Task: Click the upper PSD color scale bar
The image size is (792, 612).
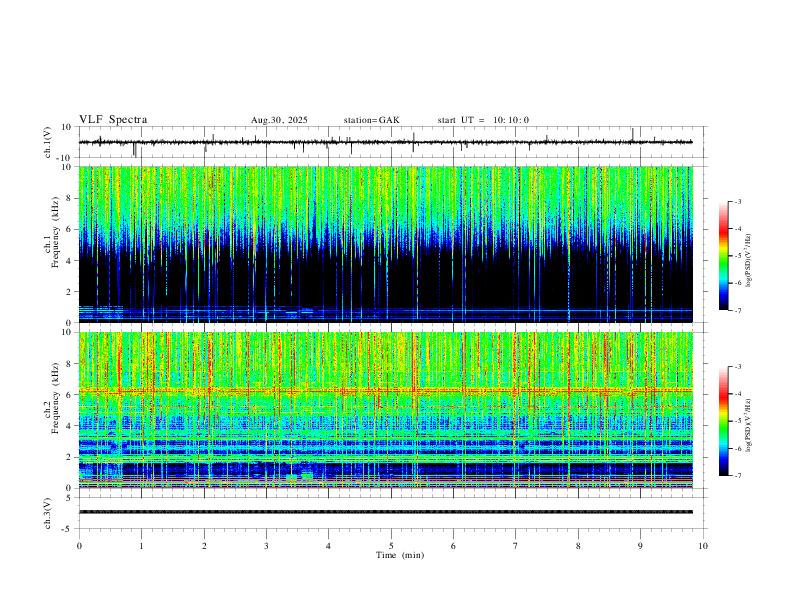Action: [723, 256]
